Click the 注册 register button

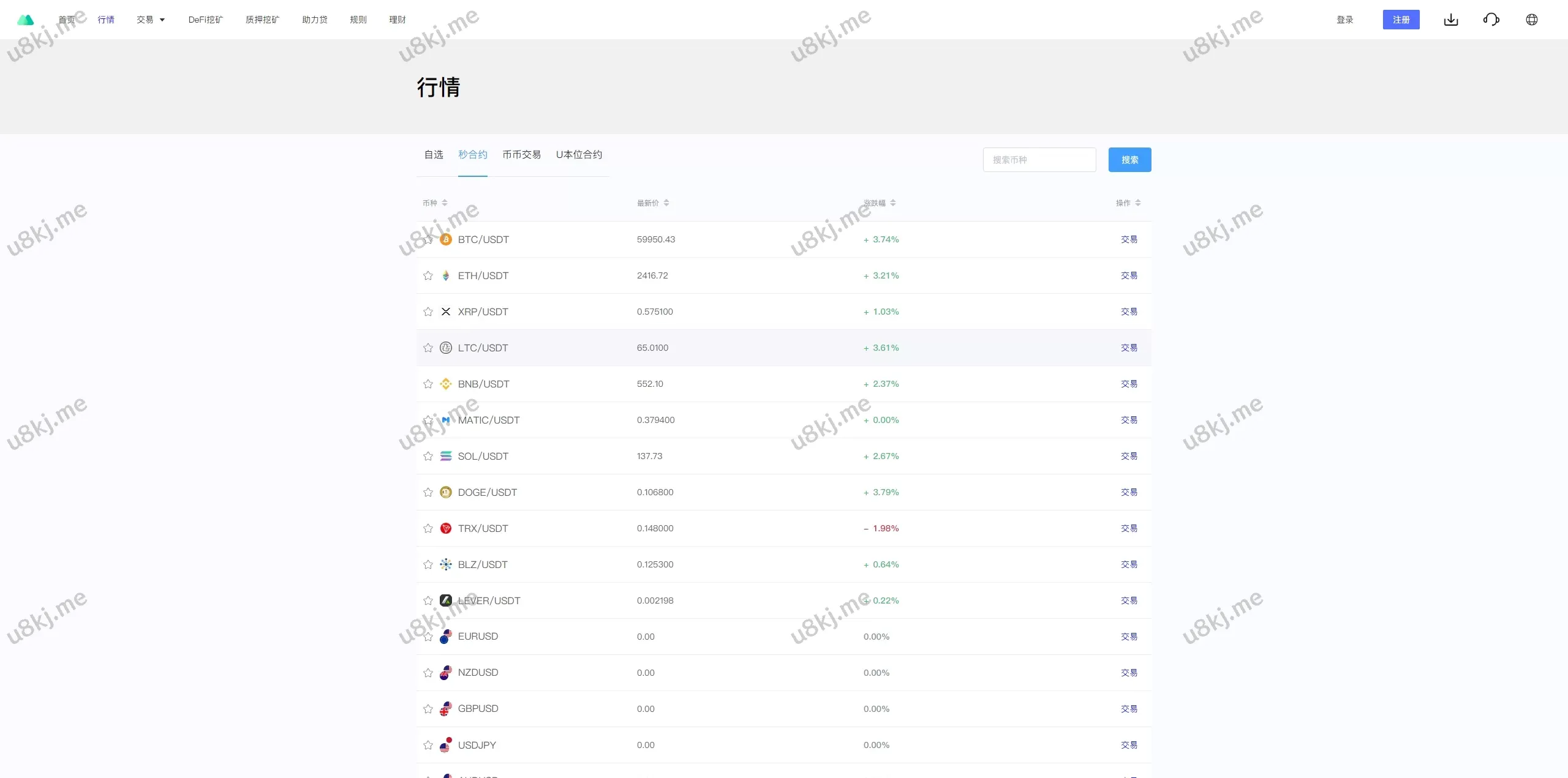coord(1401,20)
